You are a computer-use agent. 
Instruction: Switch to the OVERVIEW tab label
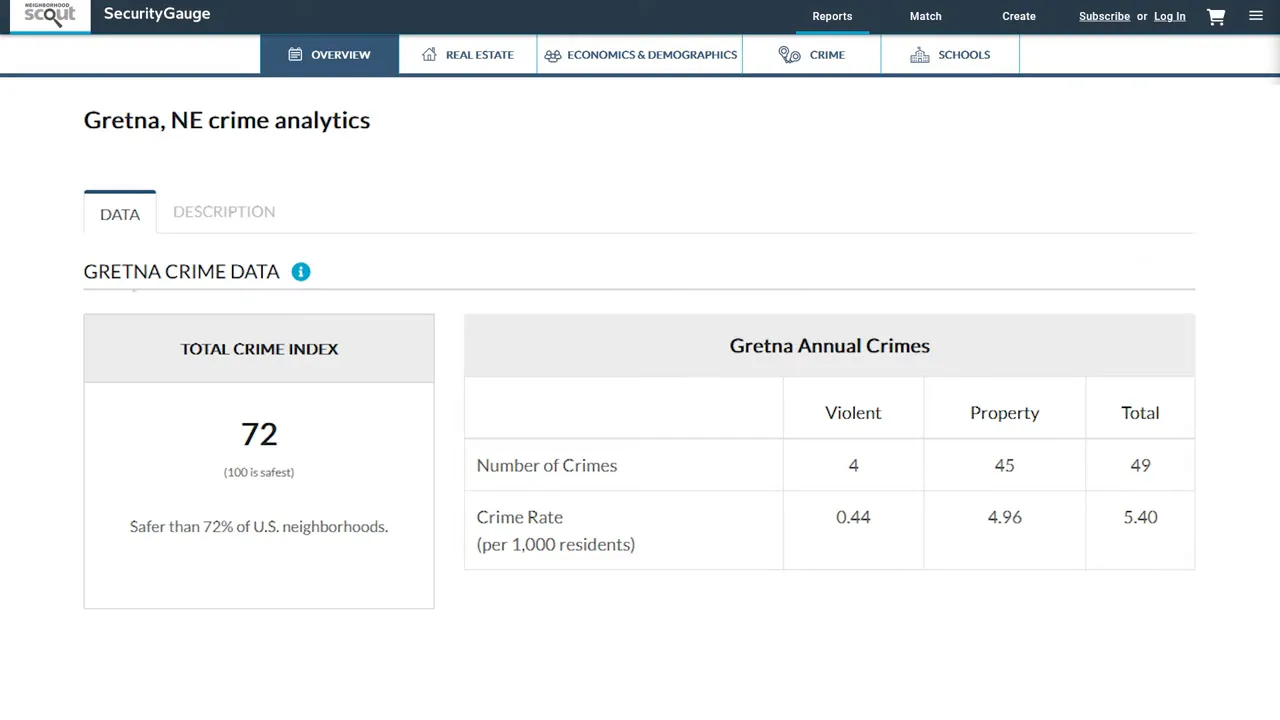pyautogui.click(x=341, y=55)
